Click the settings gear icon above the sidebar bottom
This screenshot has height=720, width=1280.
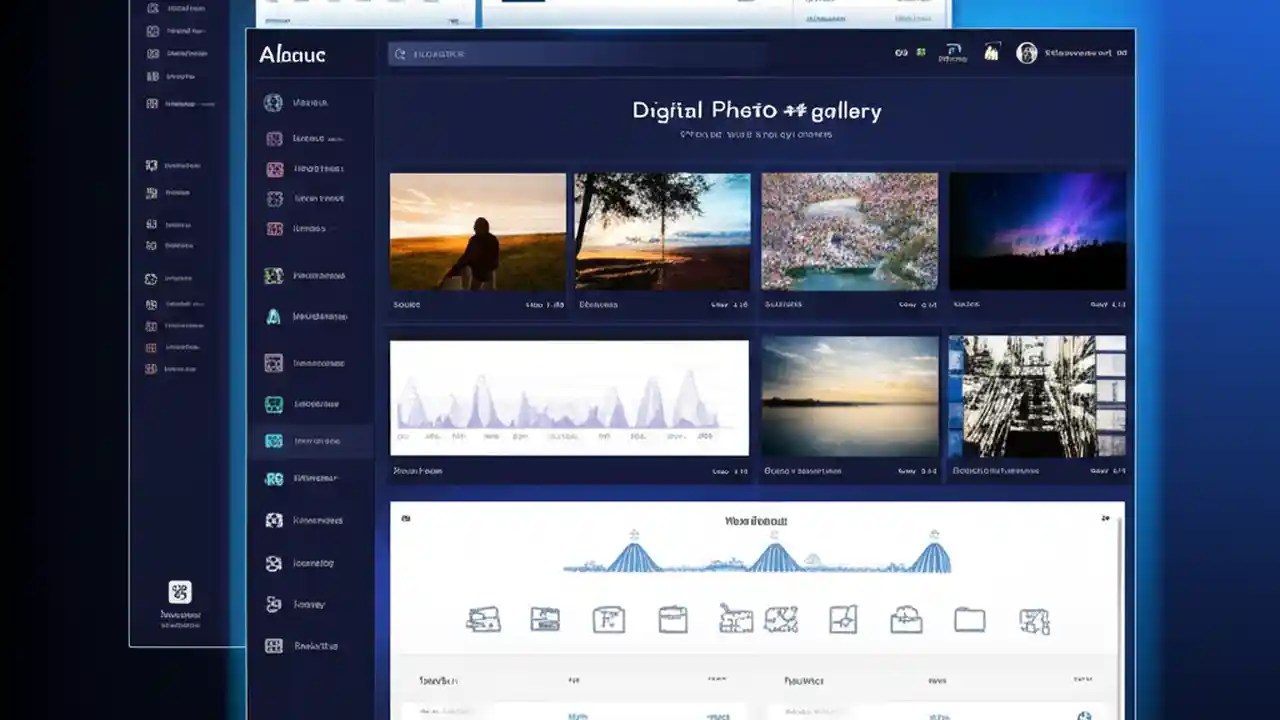click(x=180, y=592)
